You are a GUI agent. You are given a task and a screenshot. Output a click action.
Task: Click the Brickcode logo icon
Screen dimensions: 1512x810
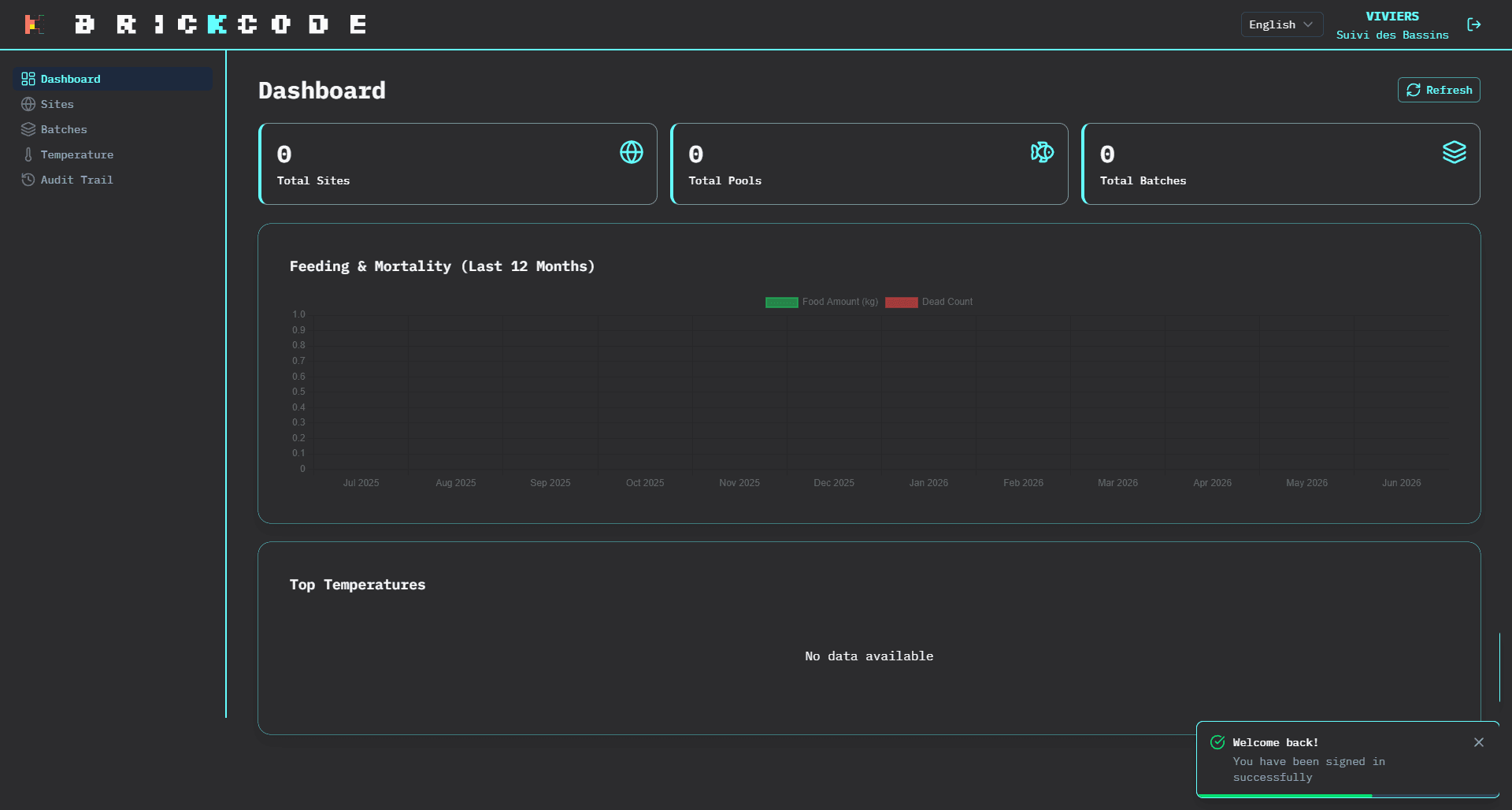(x=34, y=24)
